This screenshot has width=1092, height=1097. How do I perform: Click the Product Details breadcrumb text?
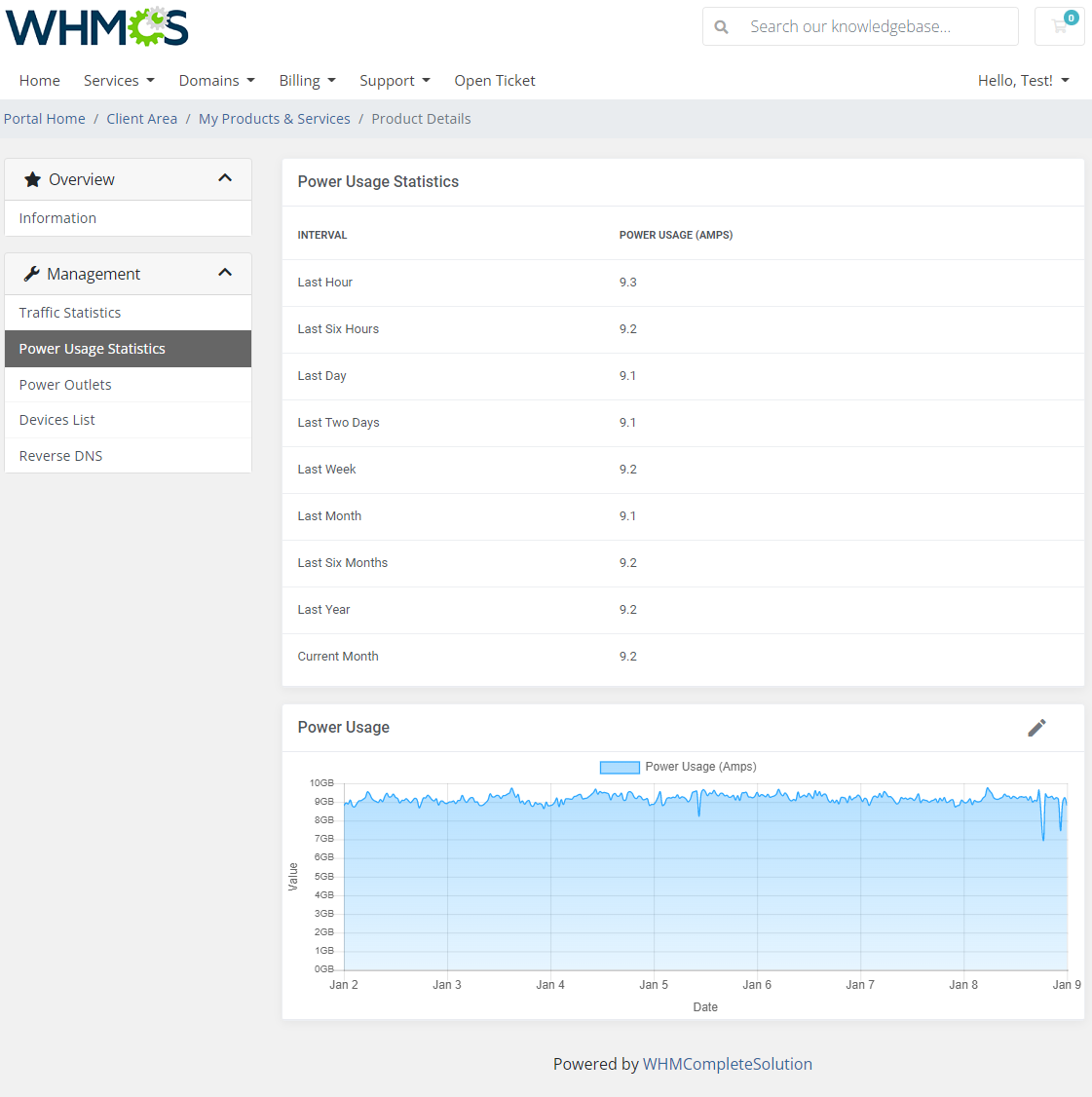(x=421, y=119)
